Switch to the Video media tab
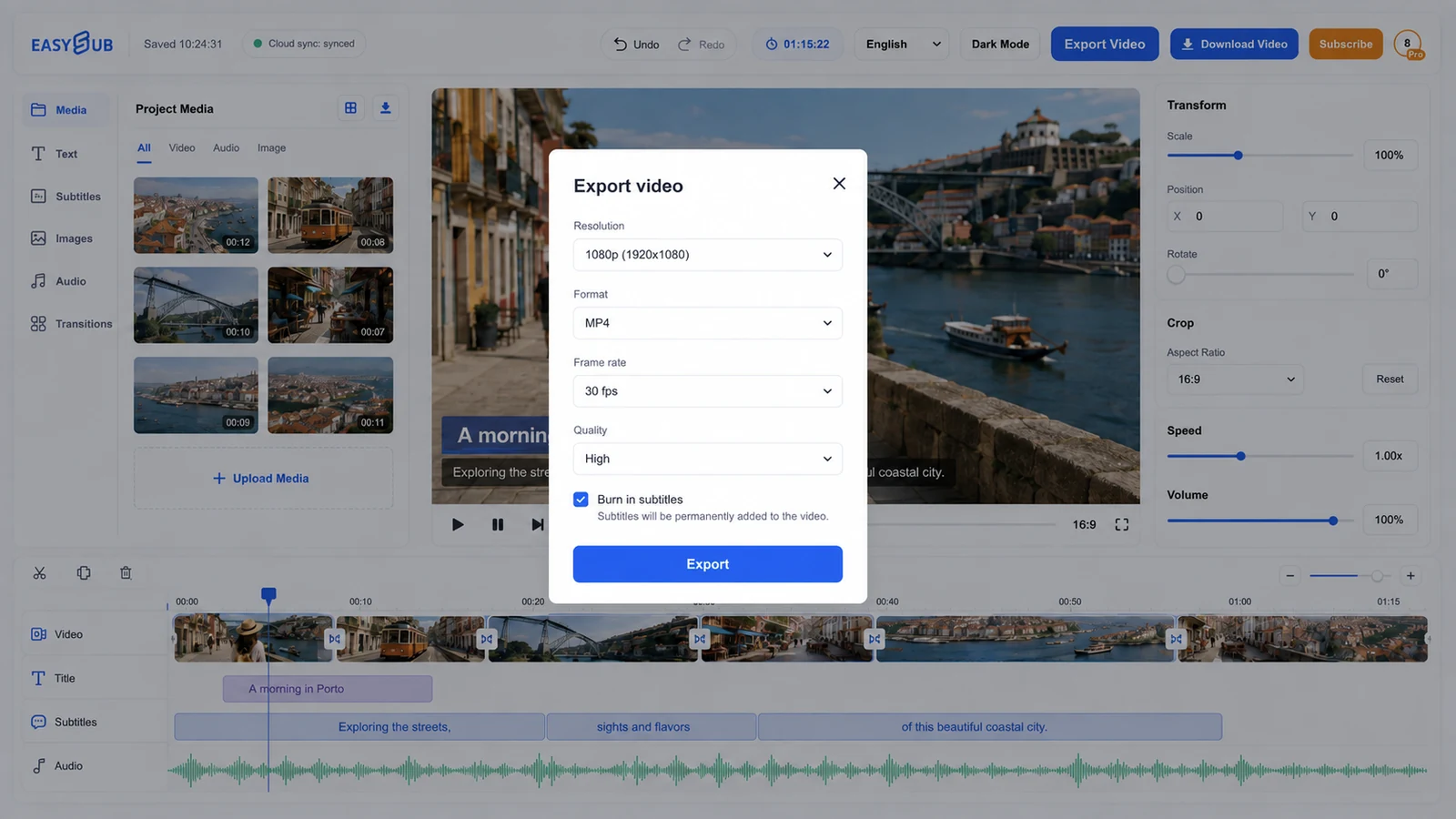1456x819 pixels. pos(182,148)
